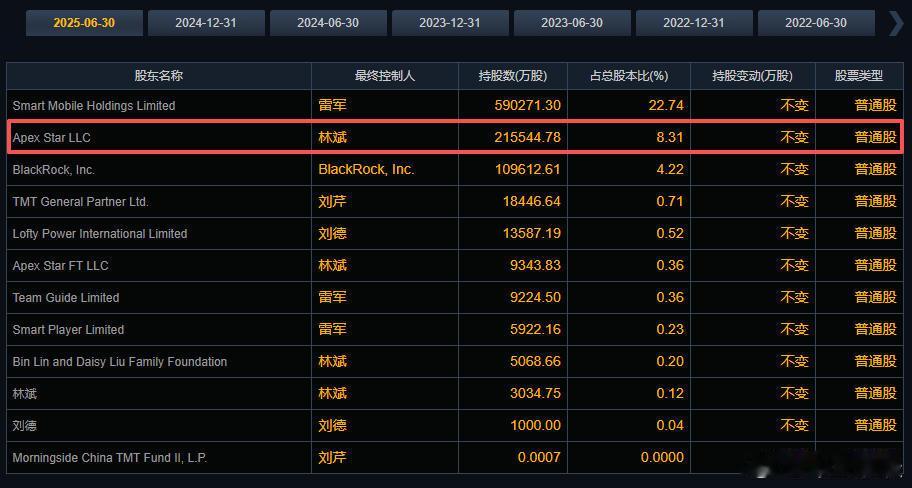Click 不变 in the BlackRock, Inc. row

click(x=795, y=169)
